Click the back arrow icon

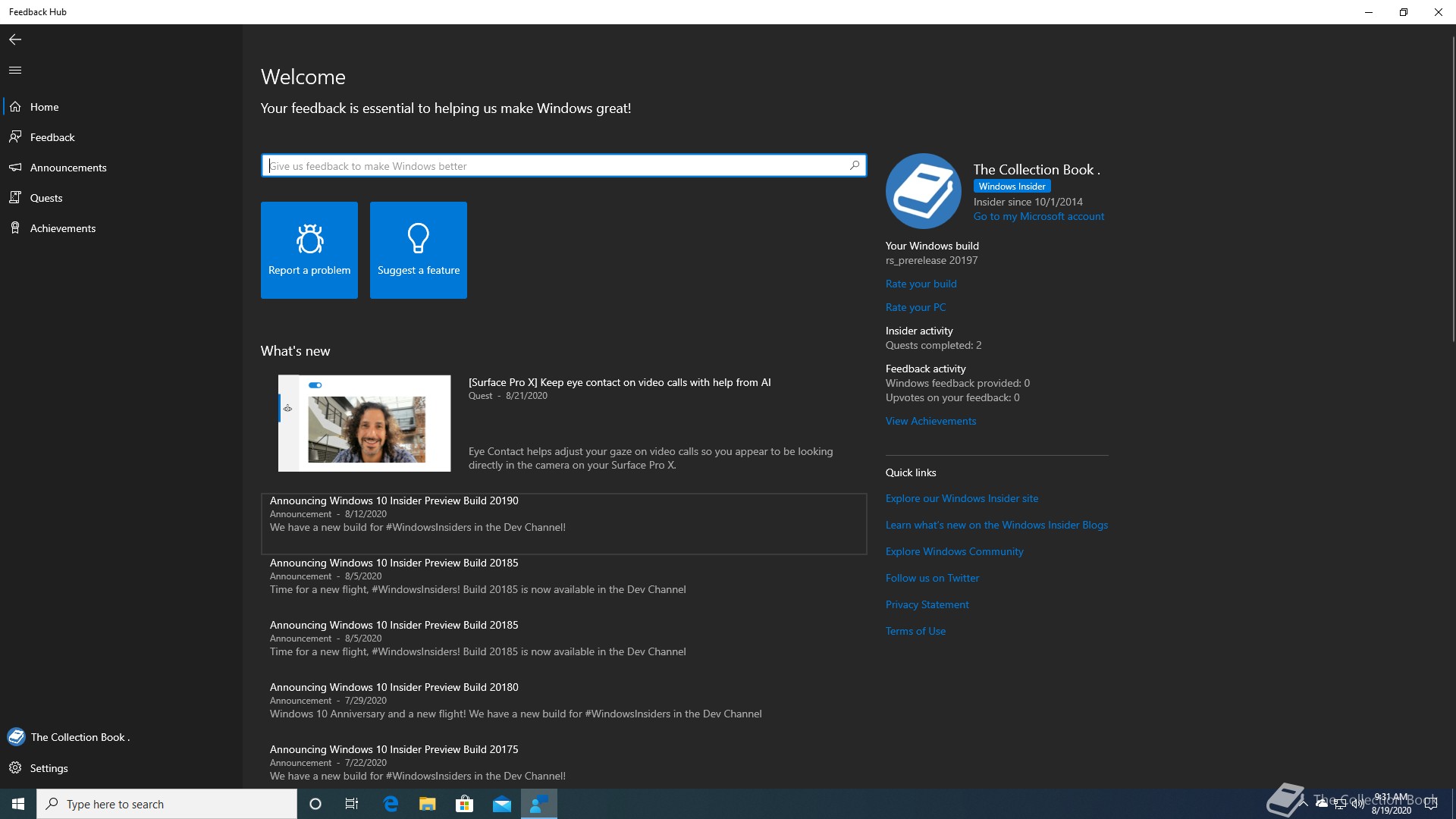[15, 39]
